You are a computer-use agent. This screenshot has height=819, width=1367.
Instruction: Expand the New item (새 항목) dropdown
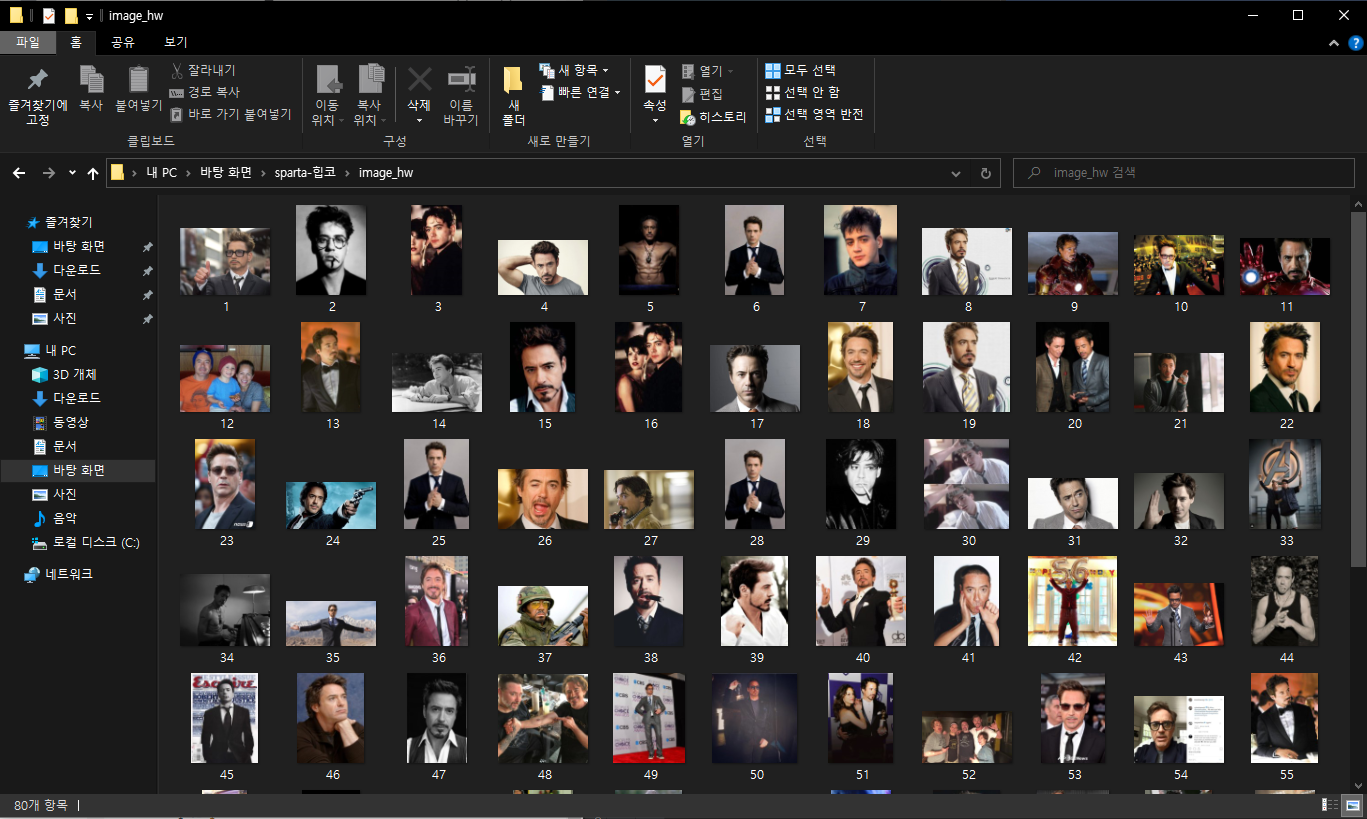[574, 70]
